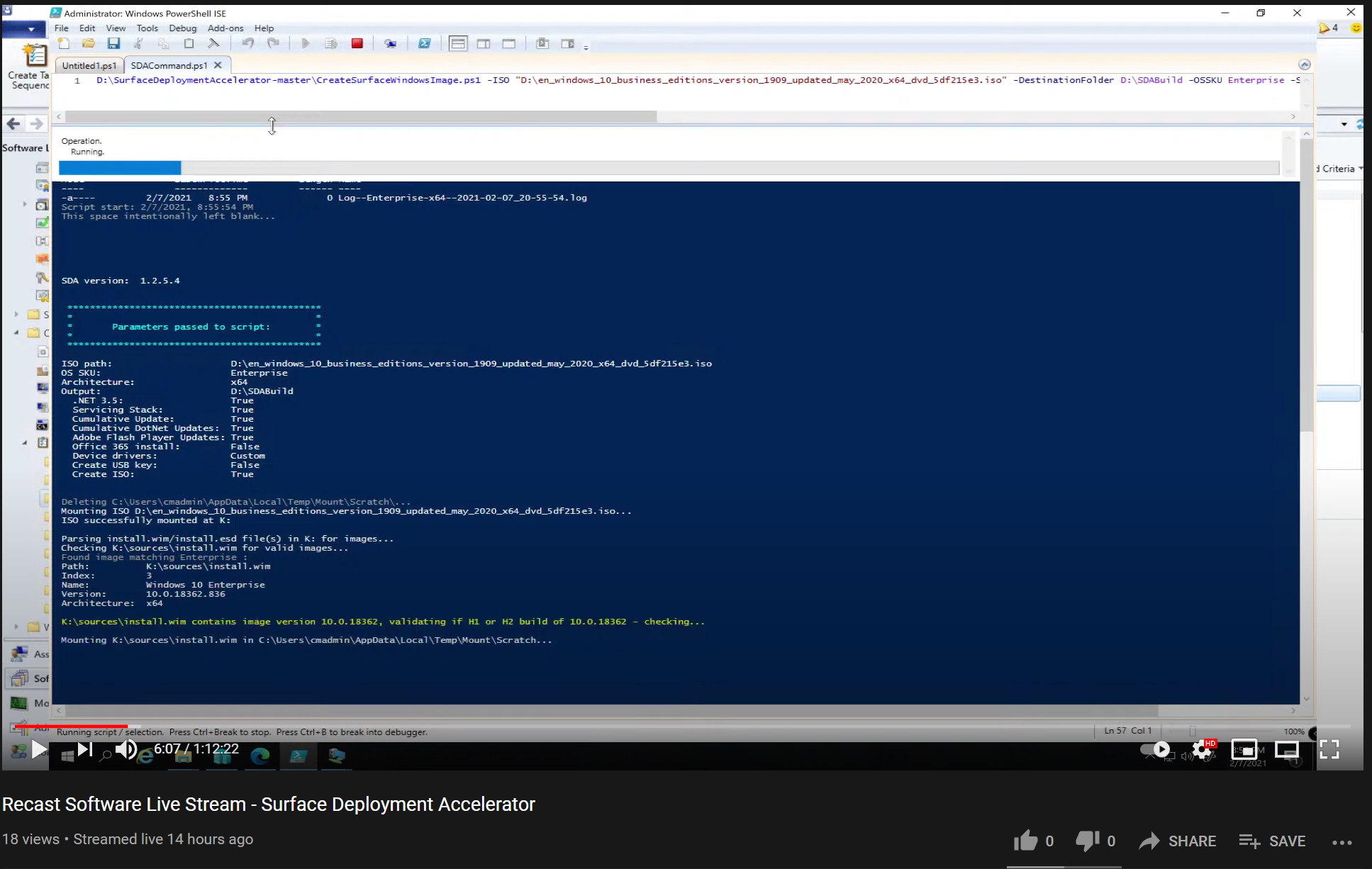Click the Open script folder icon

89,44
